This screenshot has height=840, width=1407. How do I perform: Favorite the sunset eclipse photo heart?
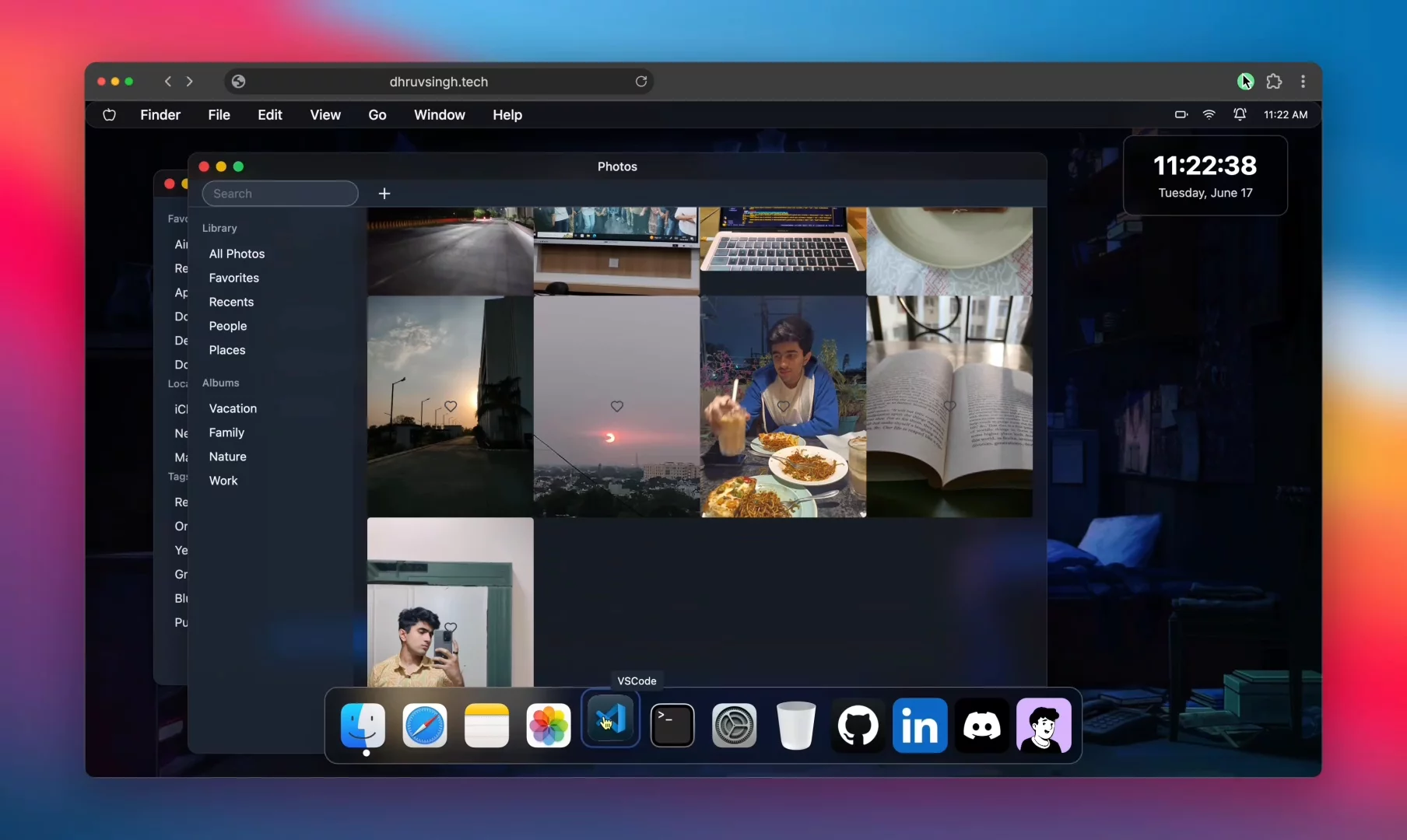617,406
